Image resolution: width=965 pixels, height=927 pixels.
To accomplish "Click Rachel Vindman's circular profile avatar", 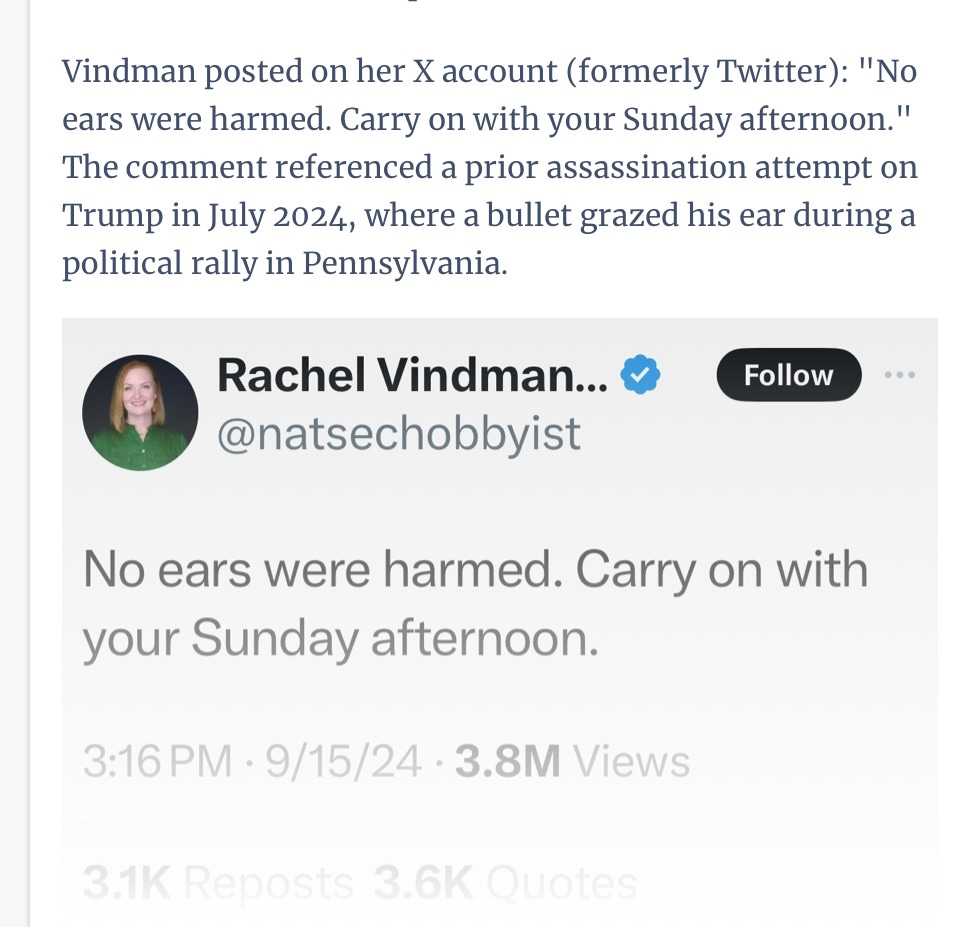I will (140, 411).
